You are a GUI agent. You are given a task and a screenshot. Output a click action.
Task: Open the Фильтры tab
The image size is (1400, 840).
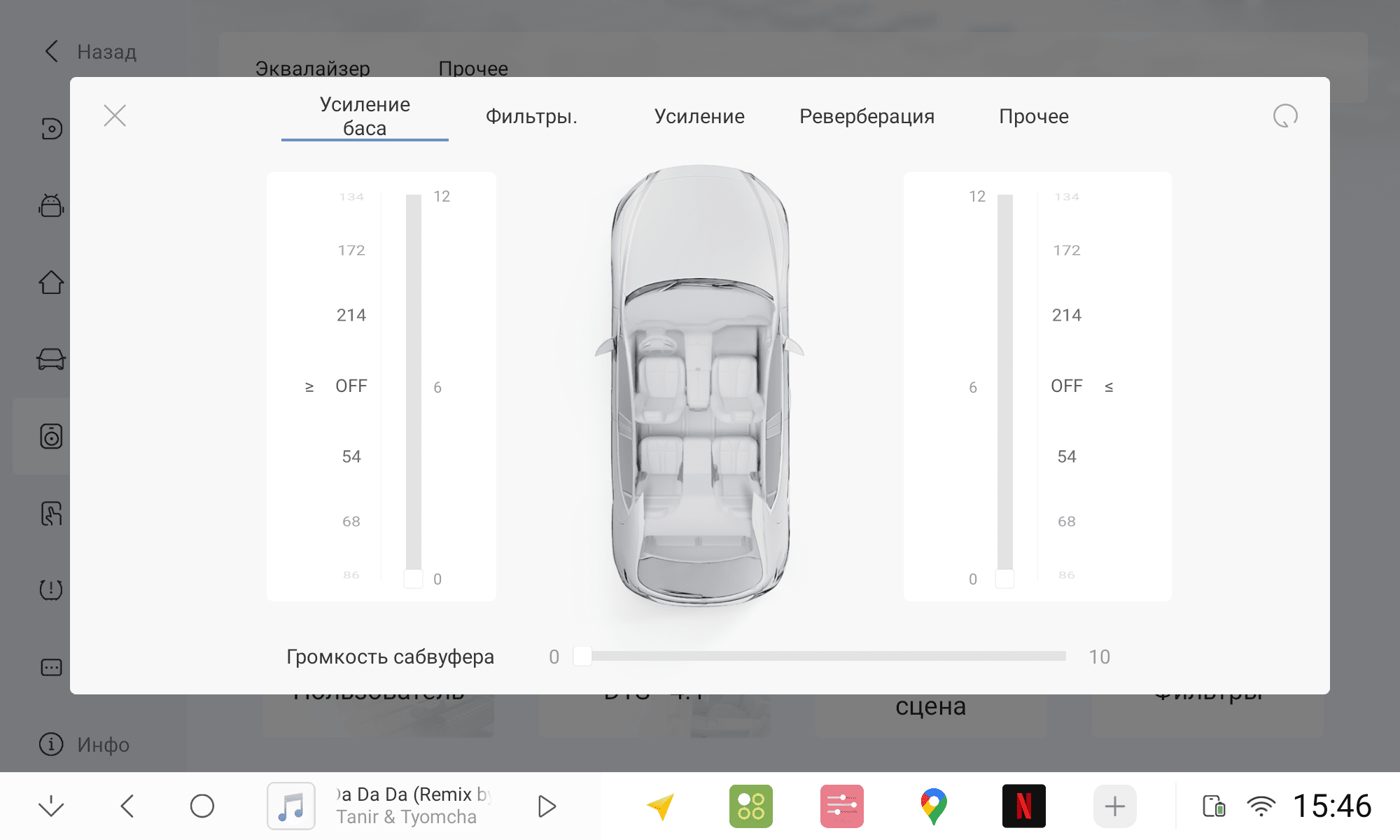pyautogui.click(x=531, y=116)
